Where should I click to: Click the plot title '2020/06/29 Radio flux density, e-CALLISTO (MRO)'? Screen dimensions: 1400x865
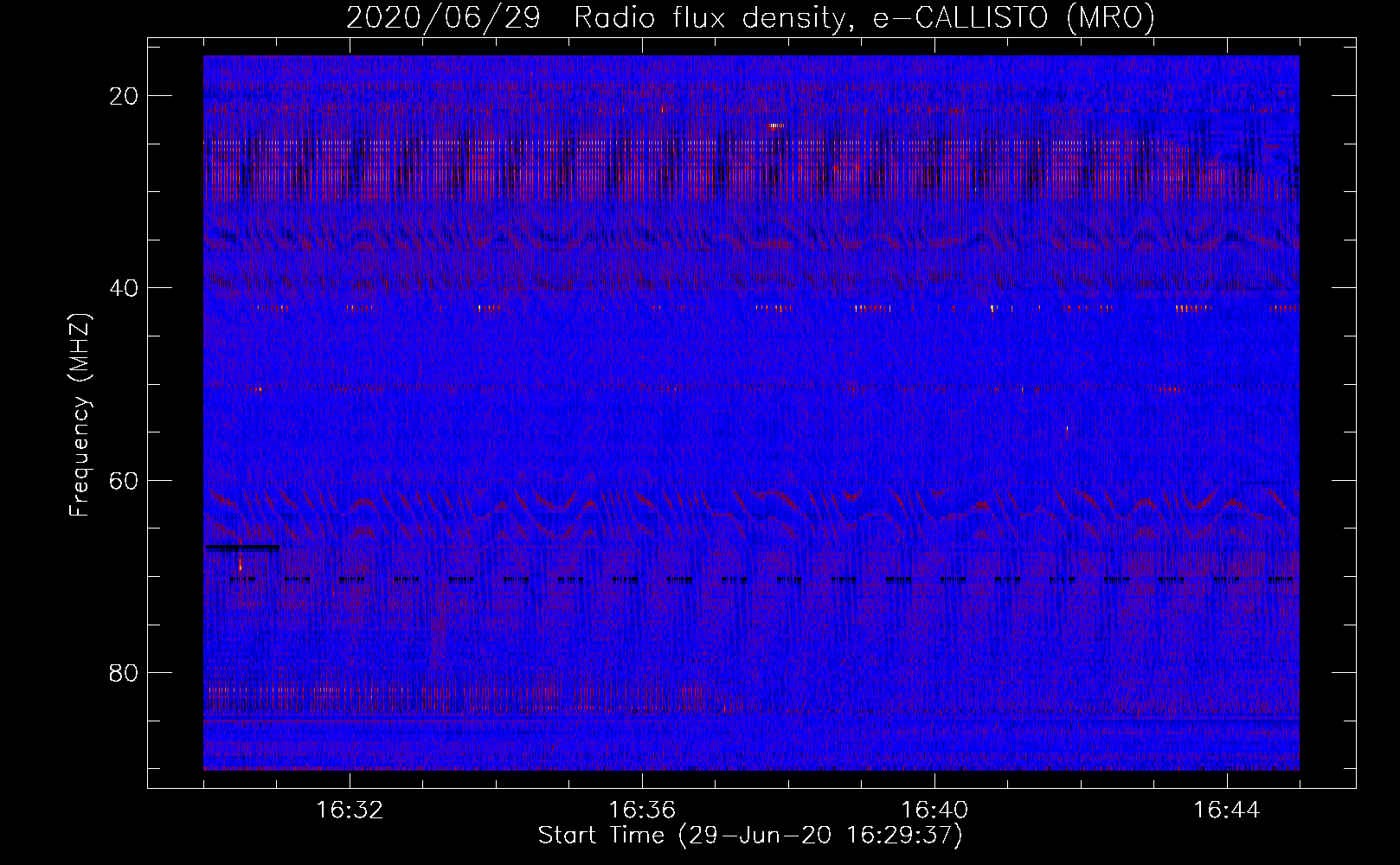coord(750,17)
